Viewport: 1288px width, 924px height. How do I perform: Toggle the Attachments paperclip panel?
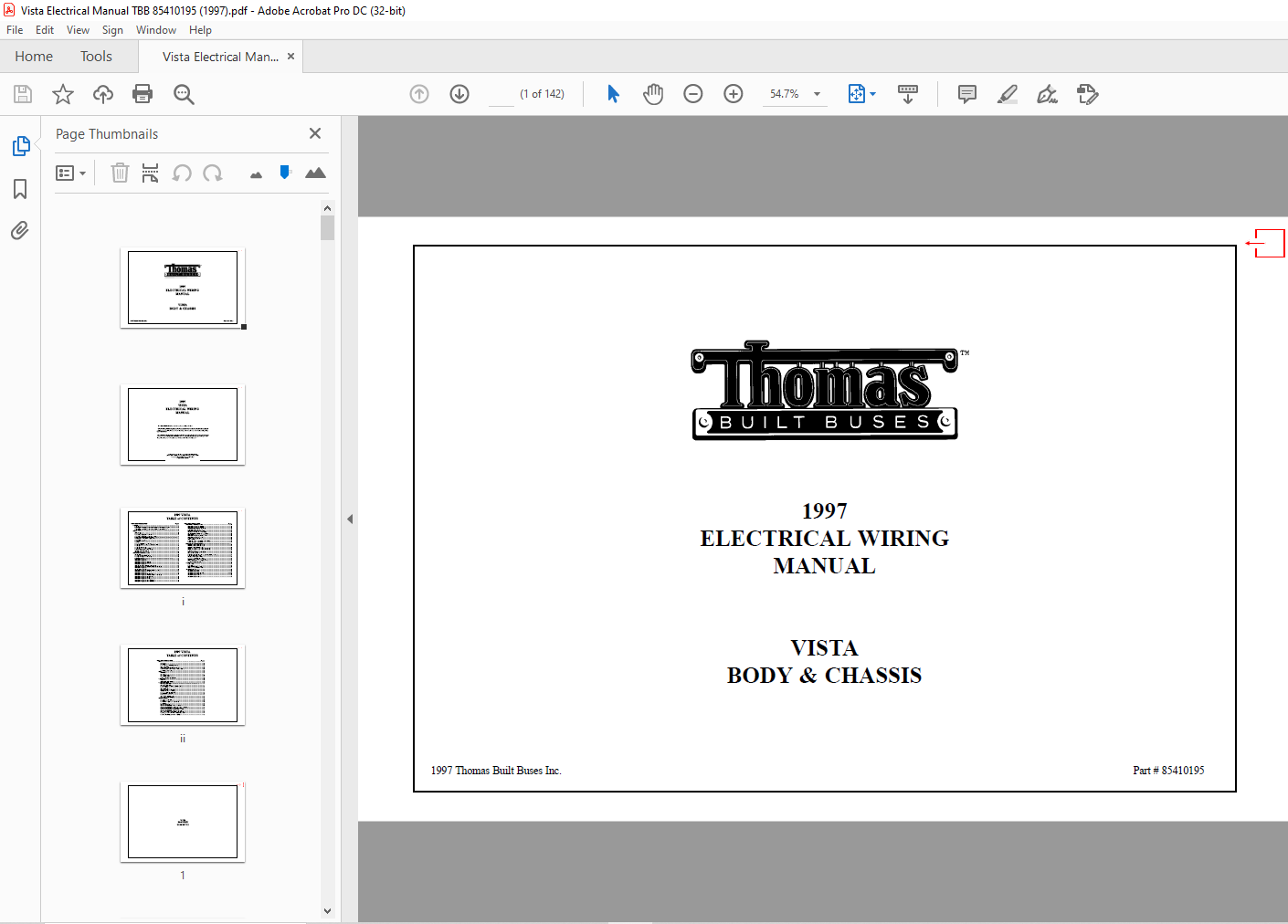pos(20,230)
